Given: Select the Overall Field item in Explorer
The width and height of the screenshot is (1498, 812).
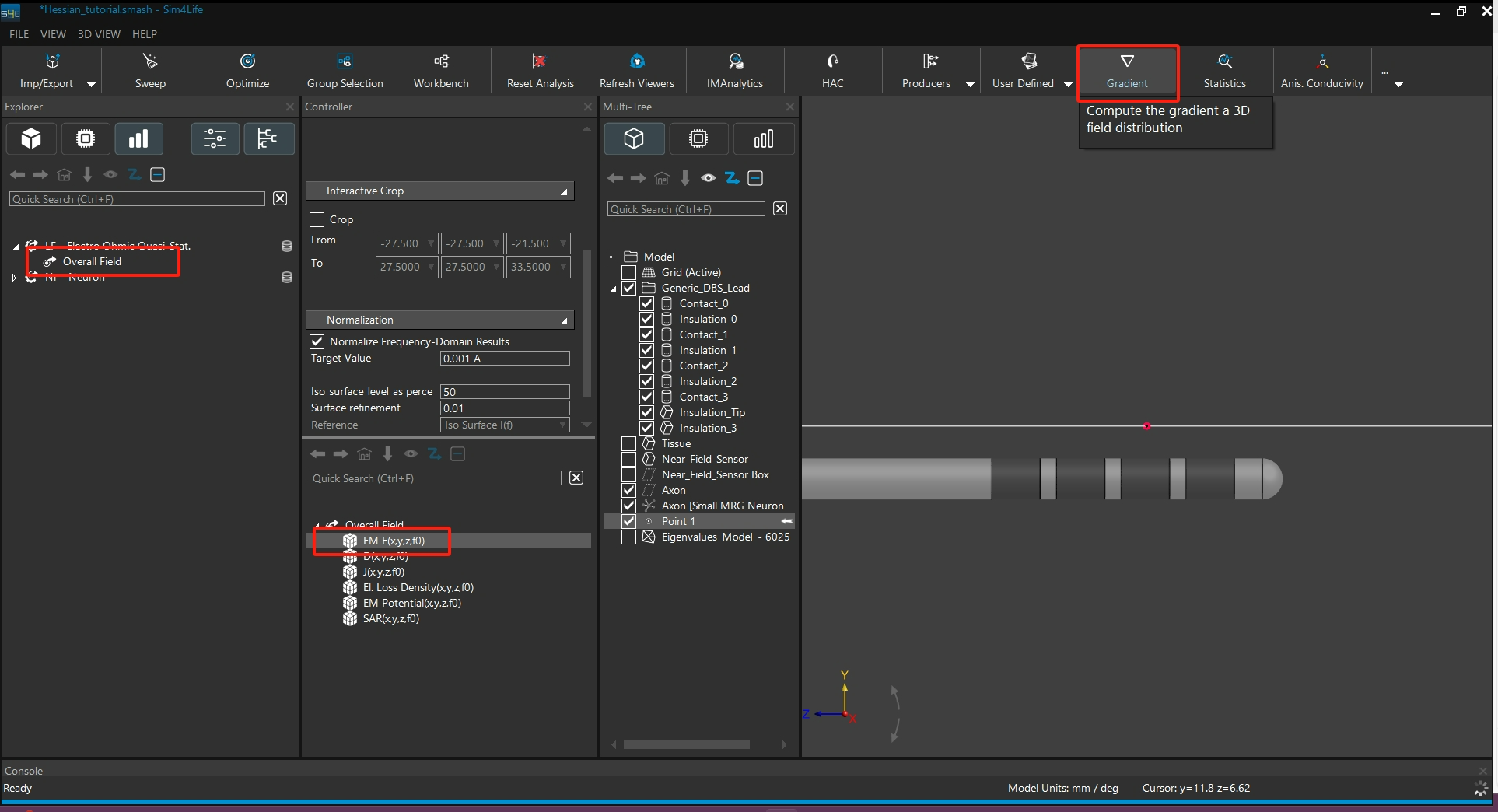Looking at the screenshot, I should click(x=92, y=261).
